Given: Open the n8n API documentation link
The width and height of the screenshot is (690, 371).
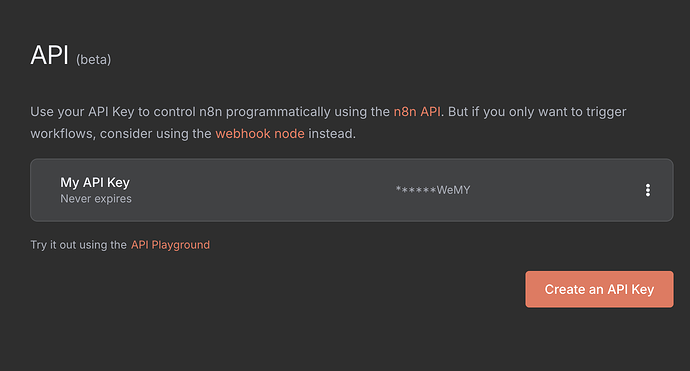Looking at the screenshot, I should pyautogui.click(x=417, y=112).
